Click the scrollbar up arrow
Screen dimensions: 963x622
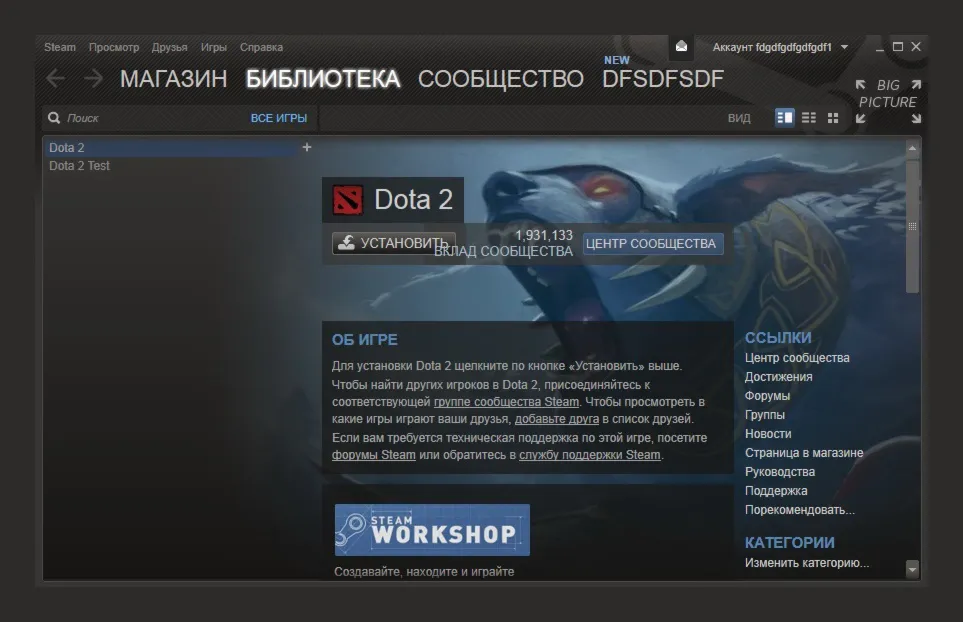click(x=912, y=148)
